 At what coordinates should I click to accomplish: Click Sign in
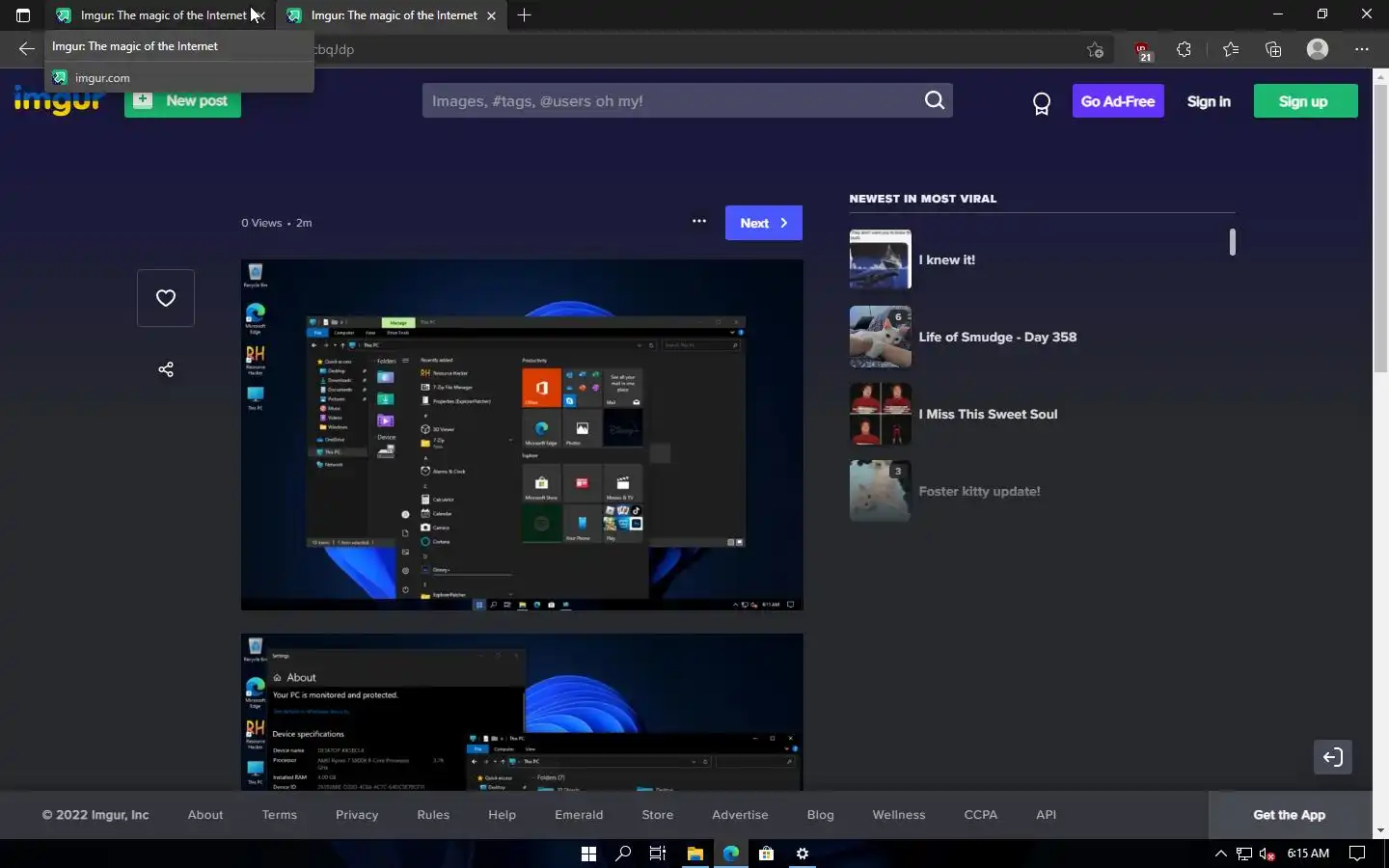pyautogui.click(x=1209, y=101)
